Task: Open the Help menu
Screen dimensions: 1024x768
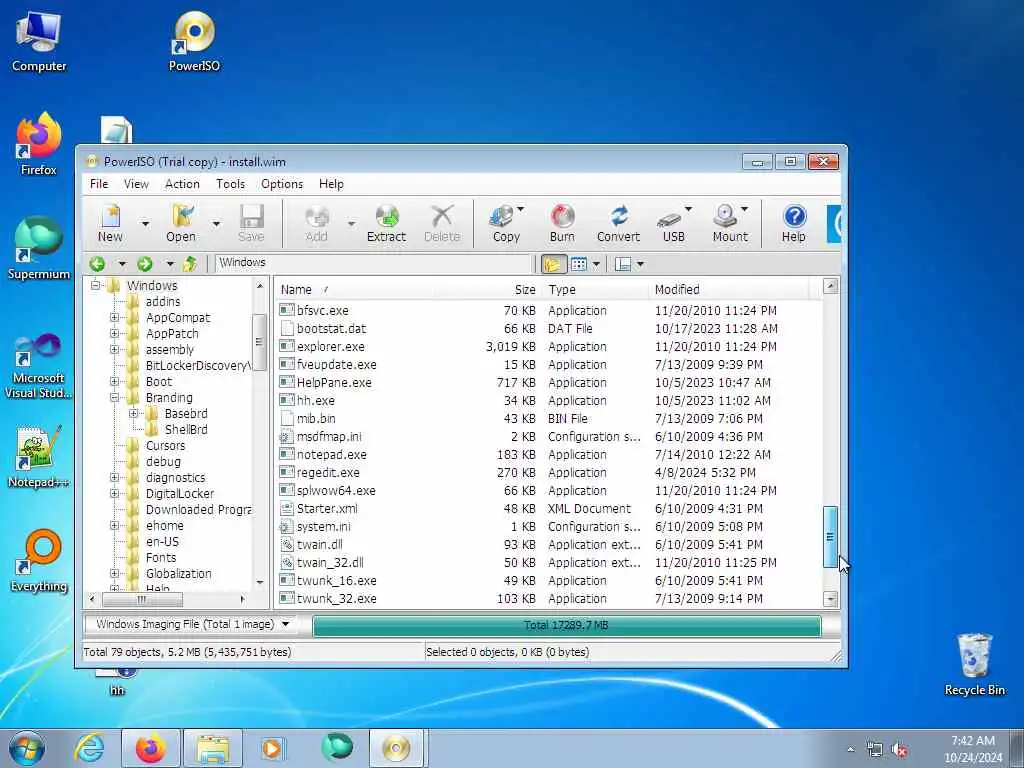Action: (x=331, y=184)
